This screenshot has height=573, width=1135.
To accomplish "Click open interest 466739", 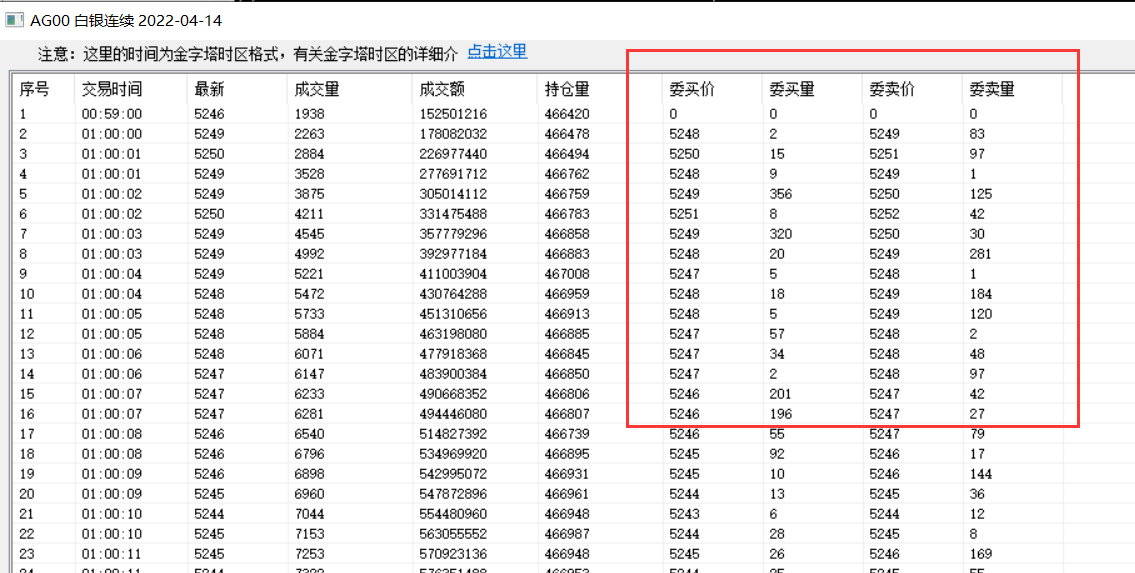I will (567, 435).
